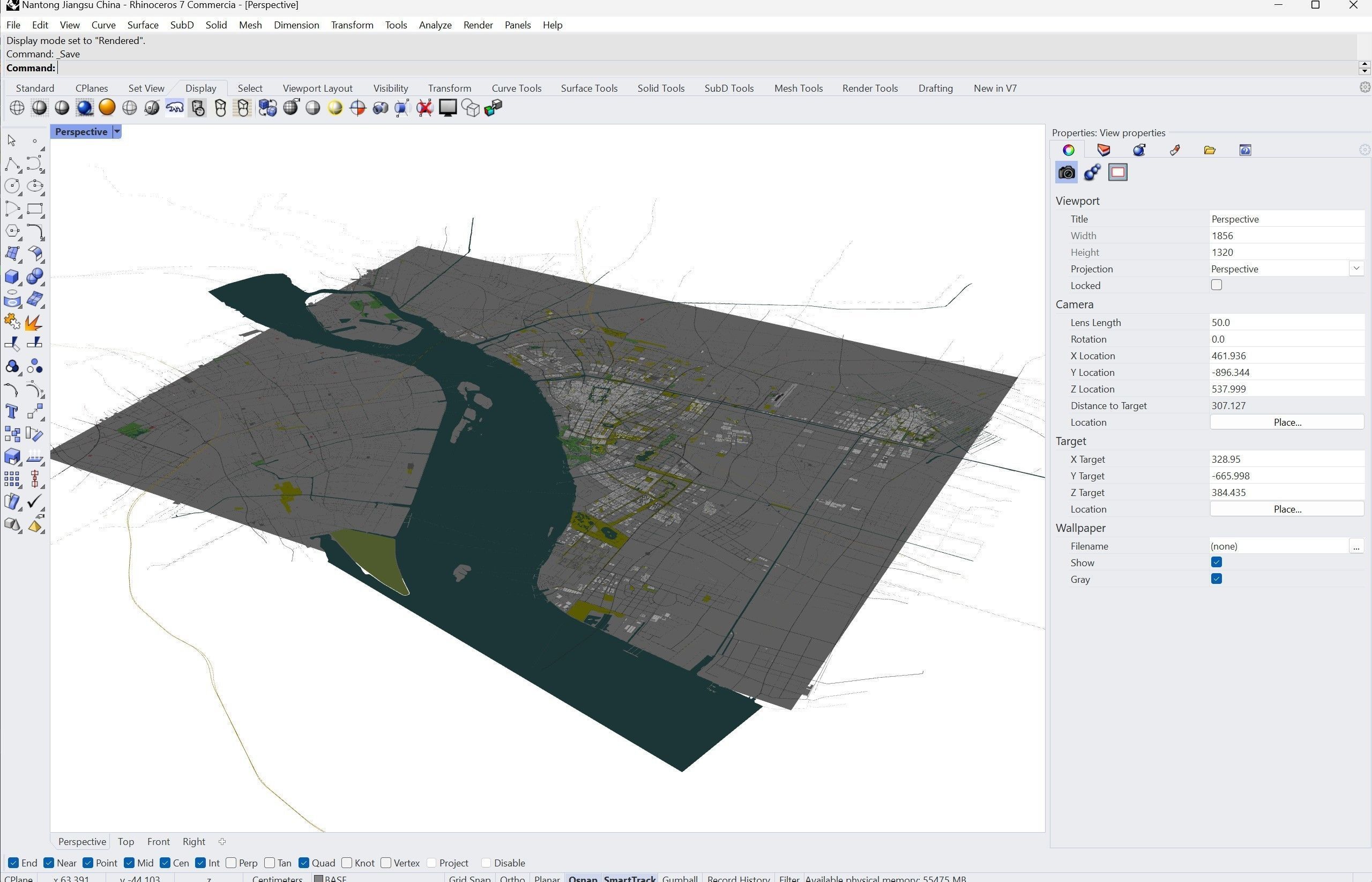
Task: Open the File menu
Action: click(13, 25)
